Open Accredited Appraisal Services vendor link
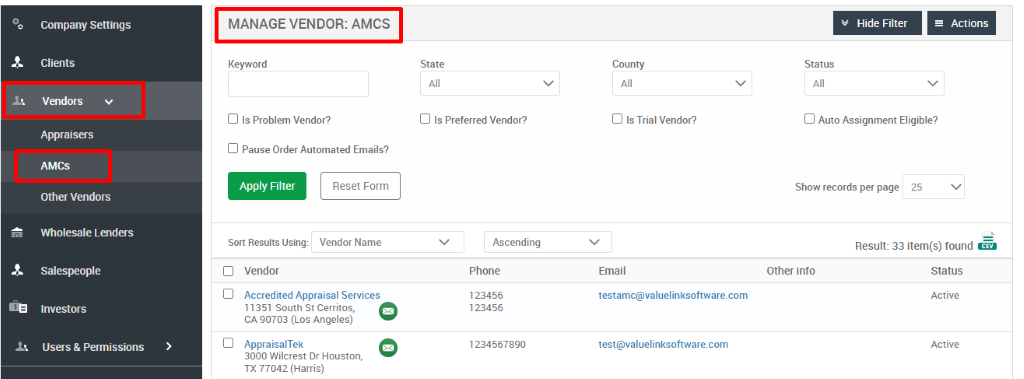The image size is (1024, 379). pos(312,295)
